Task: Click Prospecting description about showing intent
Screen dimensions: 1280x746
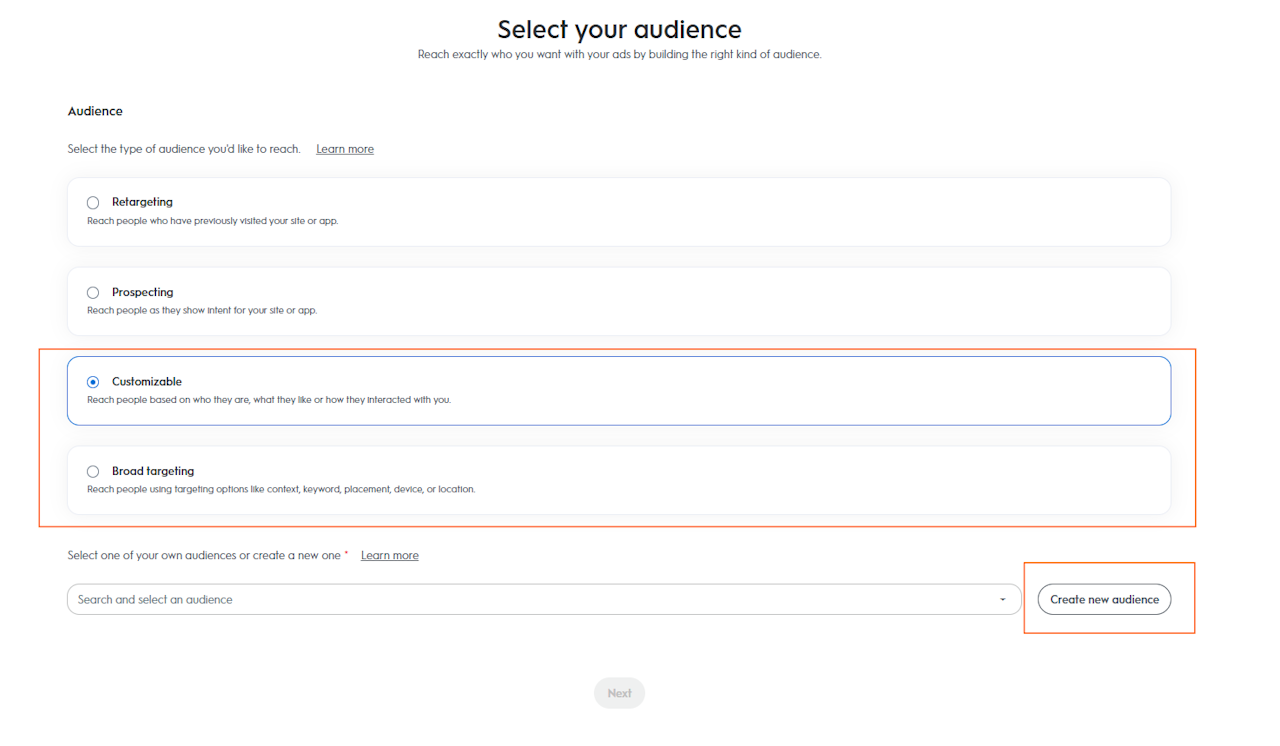Action: [201, 310]
